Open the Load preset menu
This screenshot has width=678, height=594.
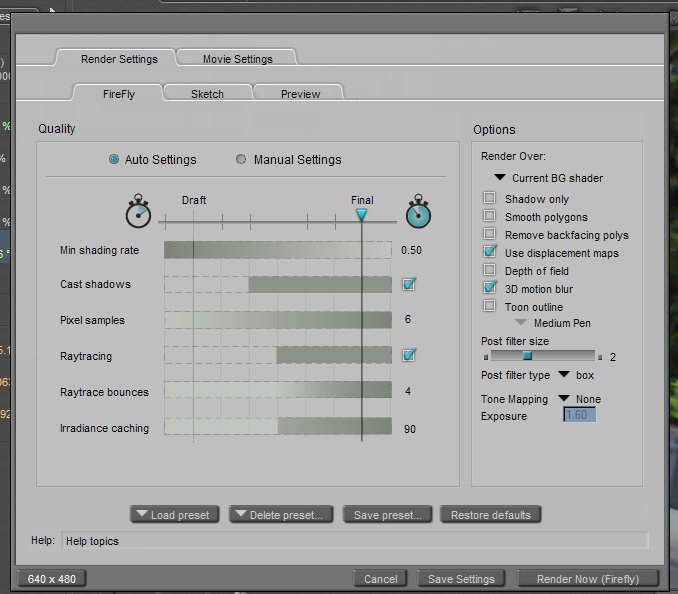(x=174, y=515)
